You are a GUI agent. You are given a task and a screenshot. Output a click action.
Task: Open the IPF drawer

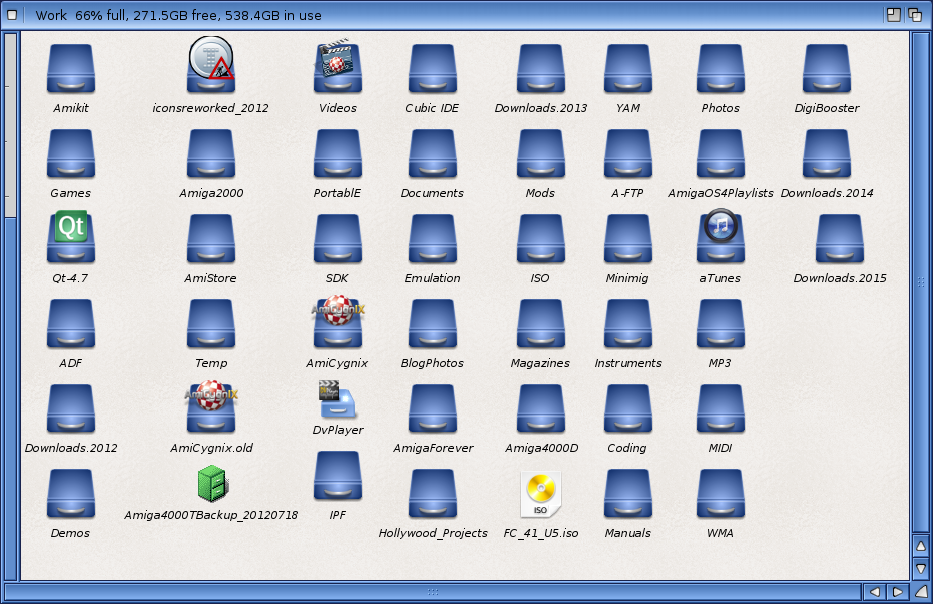point(337,477)
